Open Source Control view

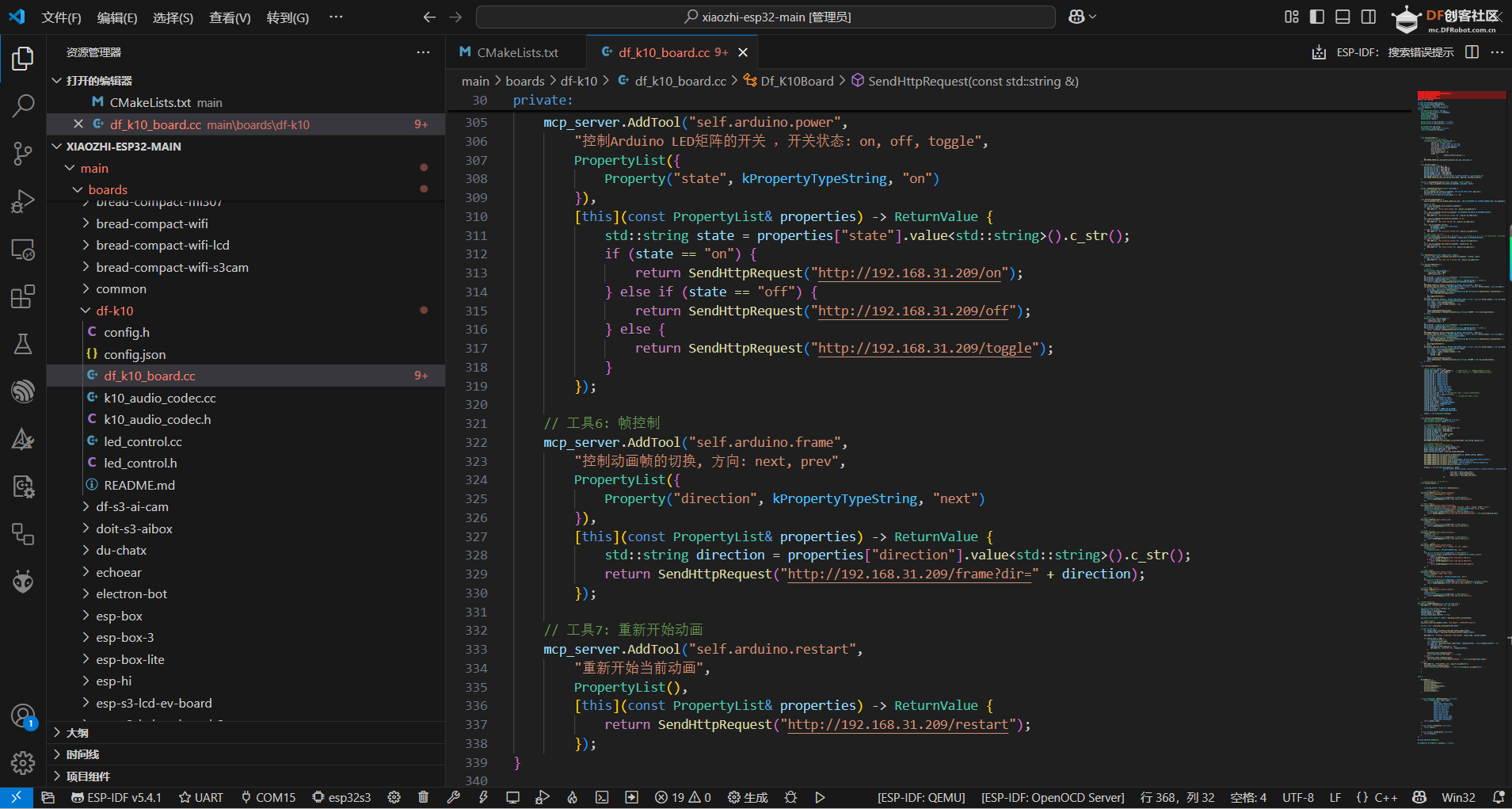click(23, 154)
